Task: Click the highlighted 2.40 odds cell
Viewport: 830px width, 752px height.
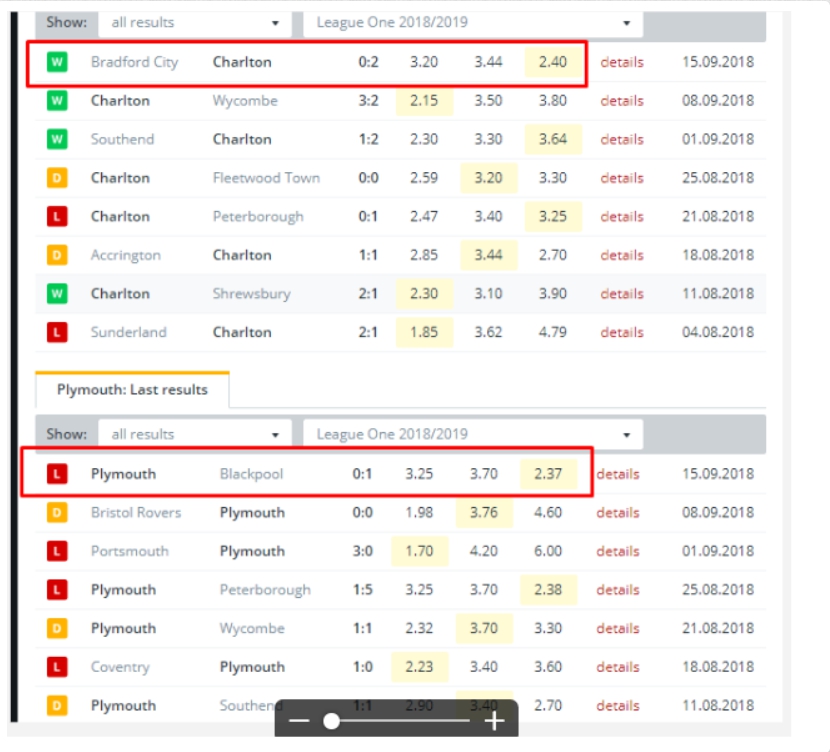Action: [x=553, y=62]
